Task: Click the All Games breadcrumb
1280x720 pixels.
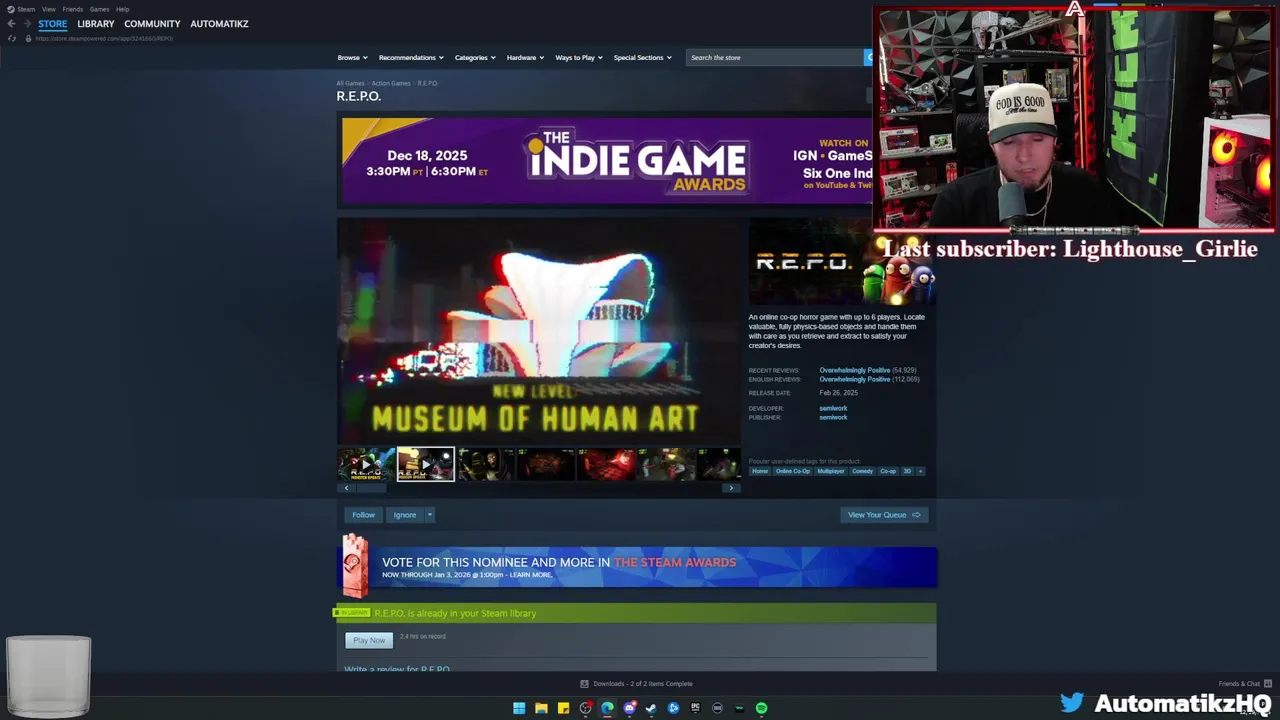Action: click(350, 83)
